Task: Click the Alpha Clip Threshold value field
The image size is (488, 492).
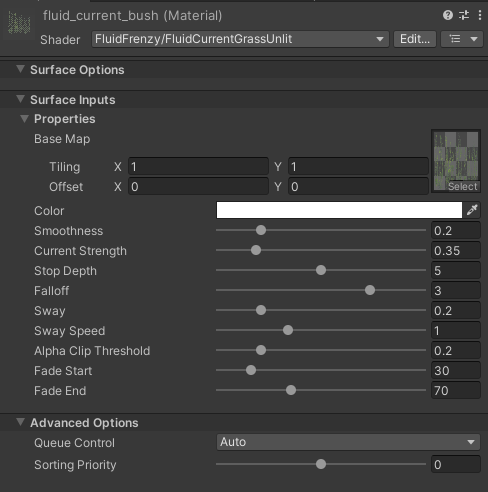Action: click(456, 350)
